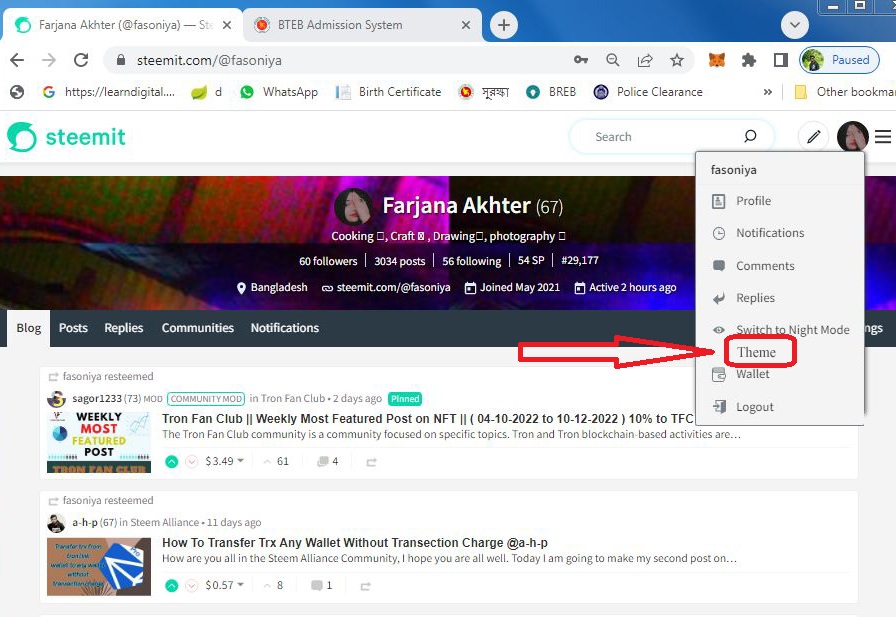Click the browser back arrow
This screenshot has height=617, width=896.
tap(17, 60)
